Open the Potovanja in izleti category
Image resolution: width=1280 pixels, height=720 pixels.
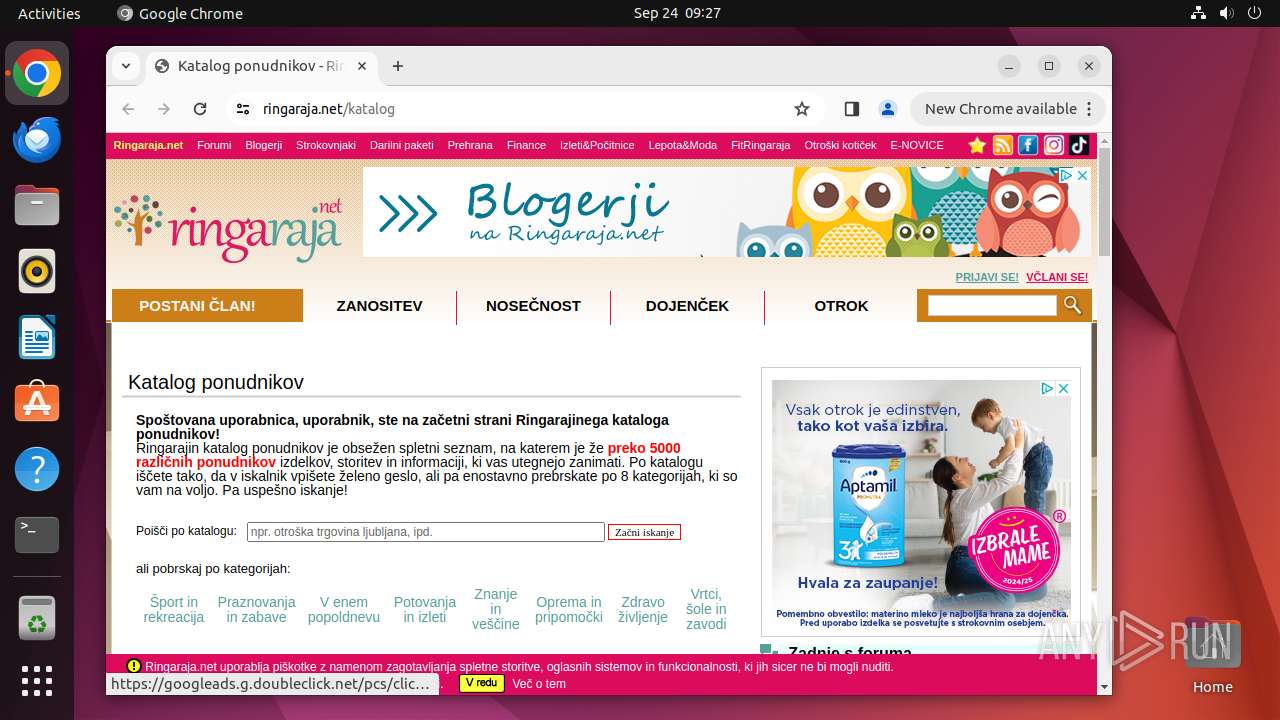click(425, 610)
